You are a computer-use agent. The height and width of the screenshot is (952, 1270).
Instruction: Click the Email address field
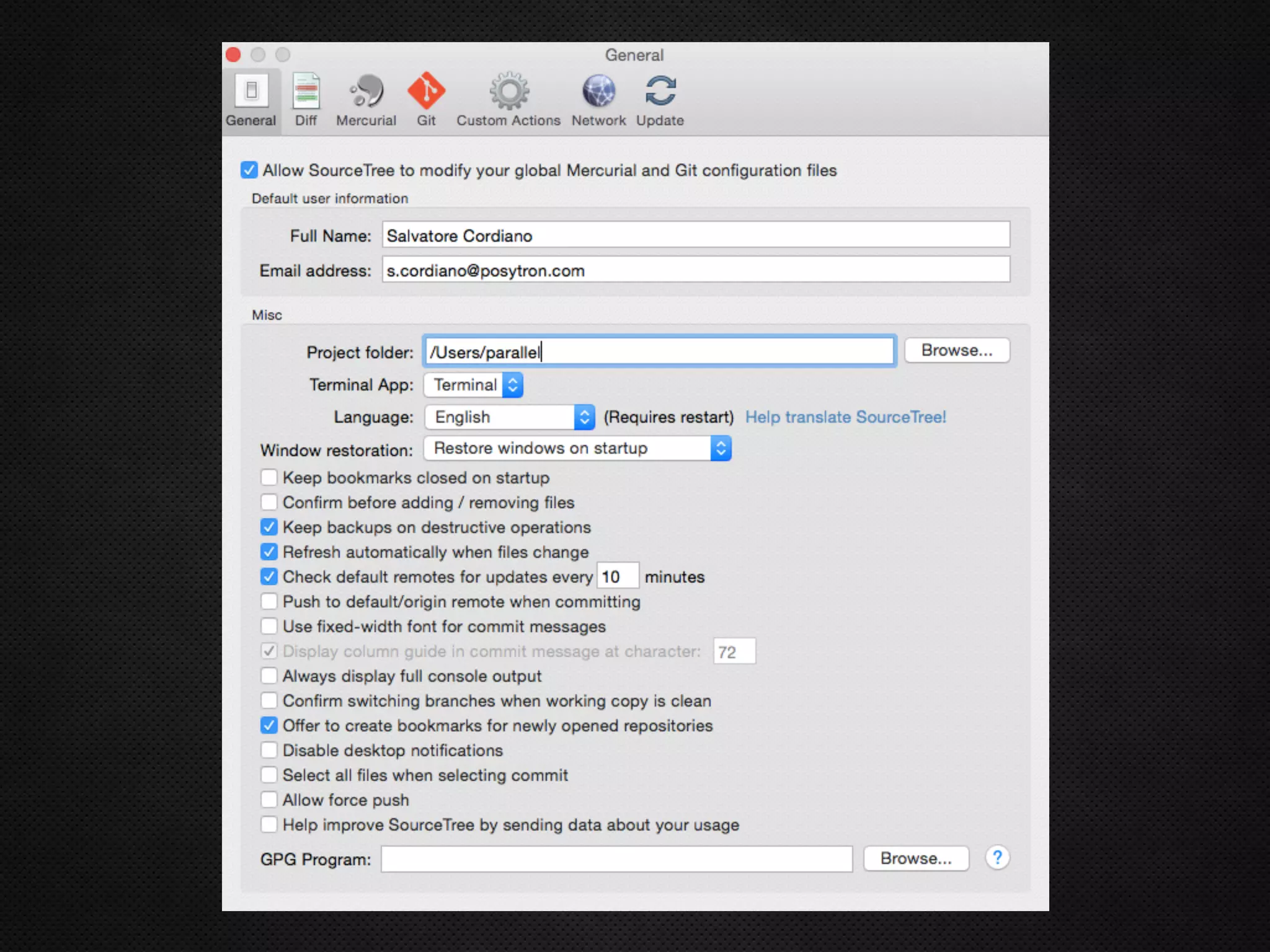pos(696,270)
